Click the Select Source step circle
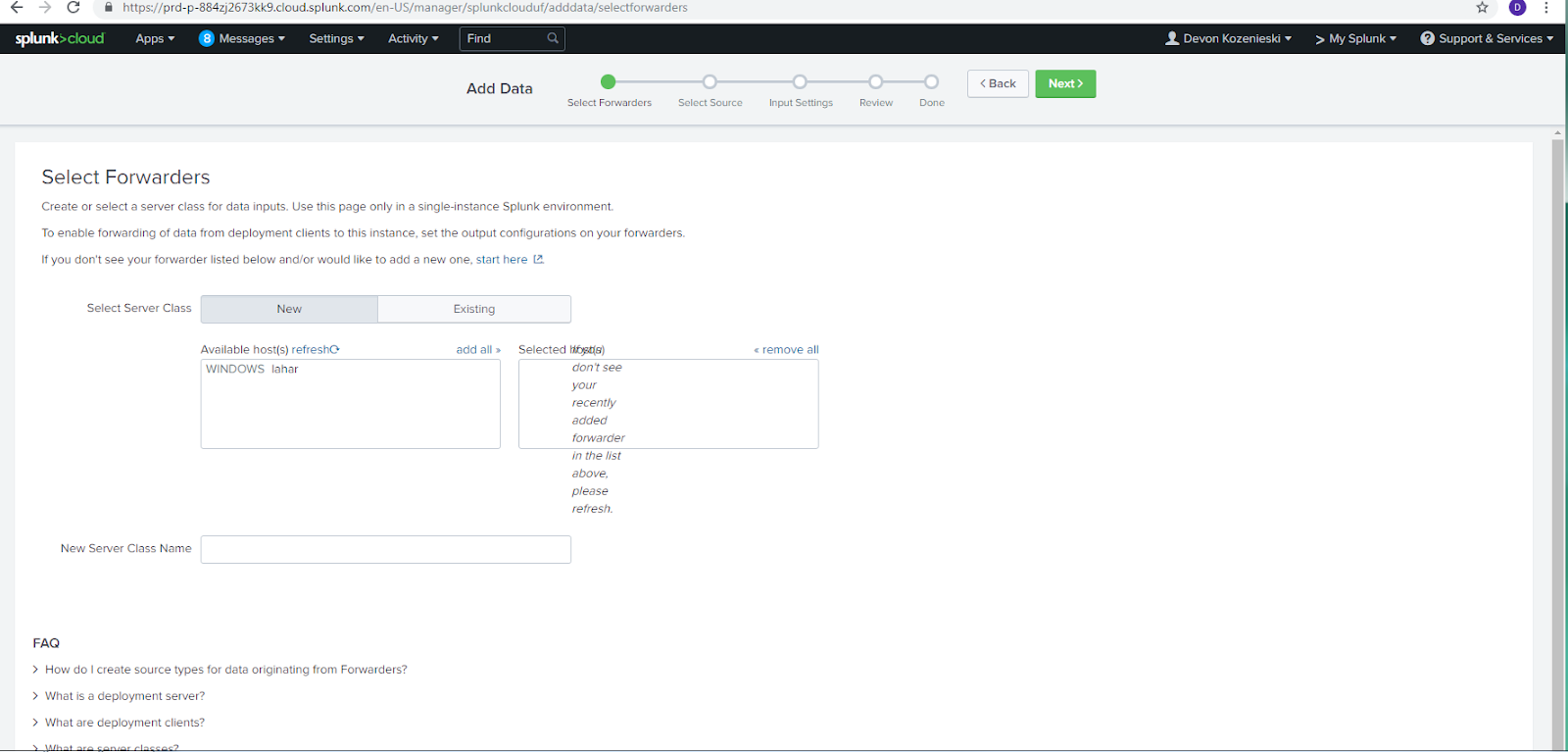Image resolution: width=1568 pixels, height=752 pixels. pos(710,82)
